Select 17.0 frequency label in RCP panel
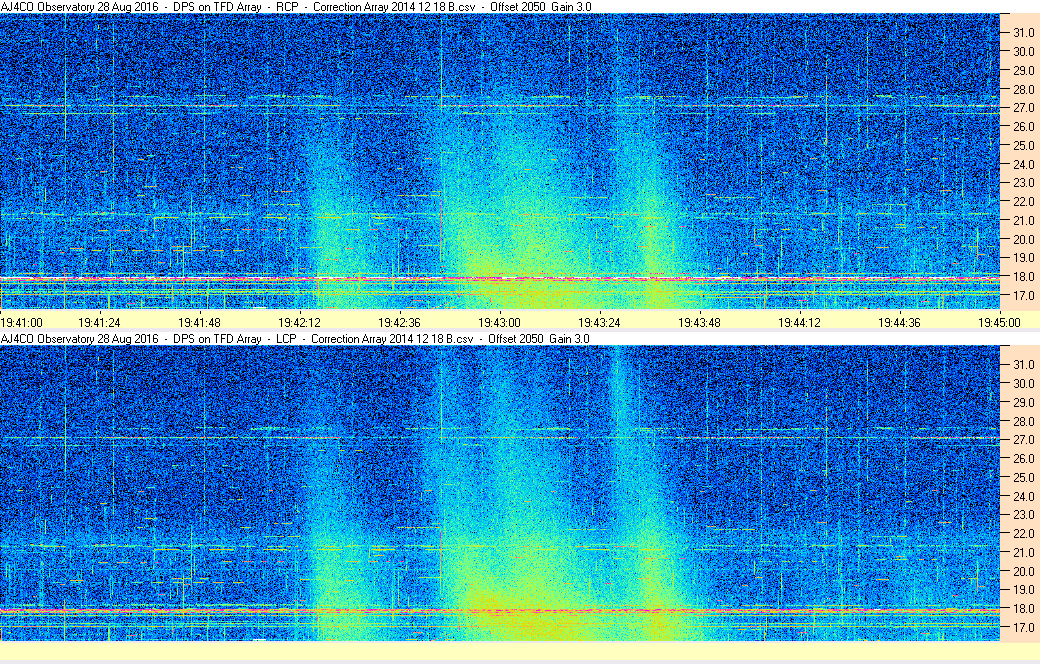 [1023, 296]
